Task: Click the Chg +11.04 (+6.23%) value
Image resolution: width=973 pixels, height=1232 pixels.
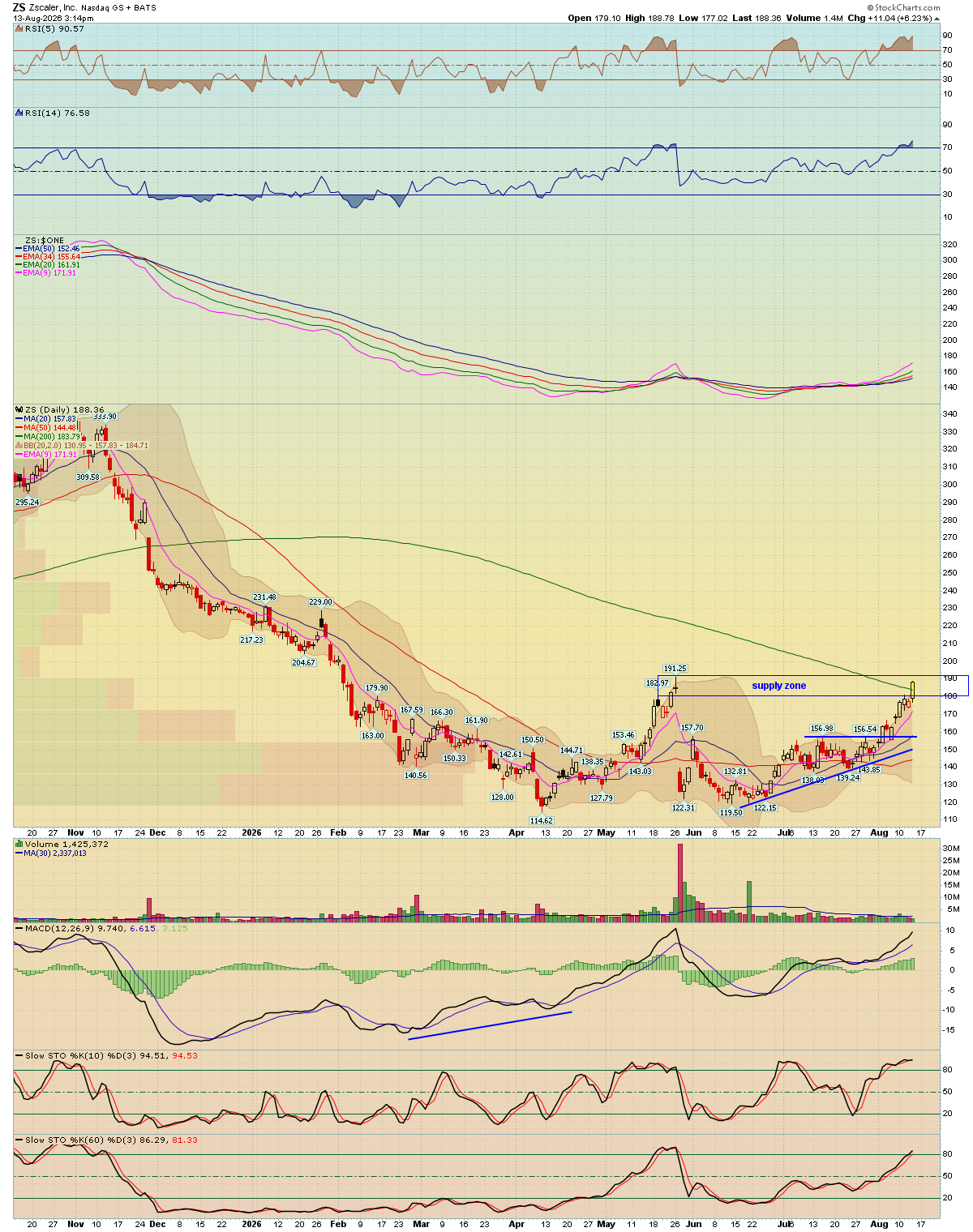Action: 894,18
